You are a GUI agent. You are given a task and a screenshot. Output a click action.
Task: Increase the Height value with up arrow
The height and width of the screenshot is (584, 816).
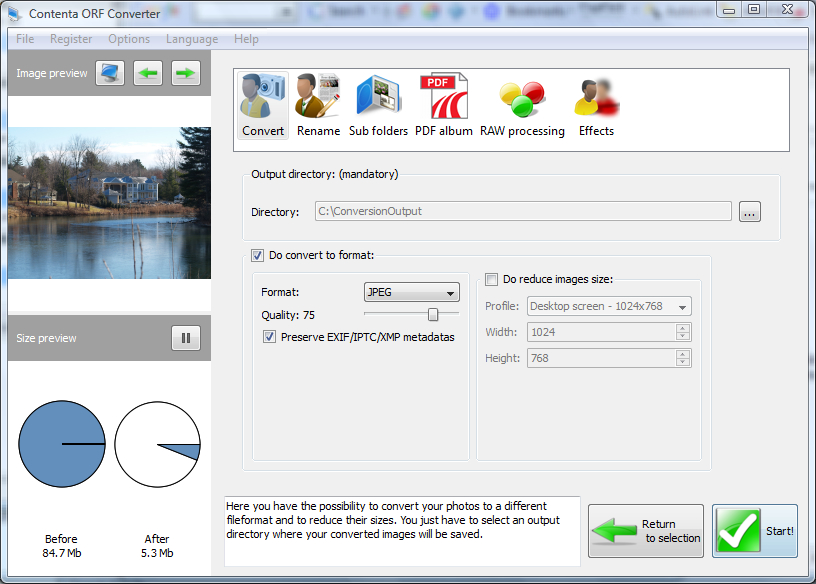point(683,354)
